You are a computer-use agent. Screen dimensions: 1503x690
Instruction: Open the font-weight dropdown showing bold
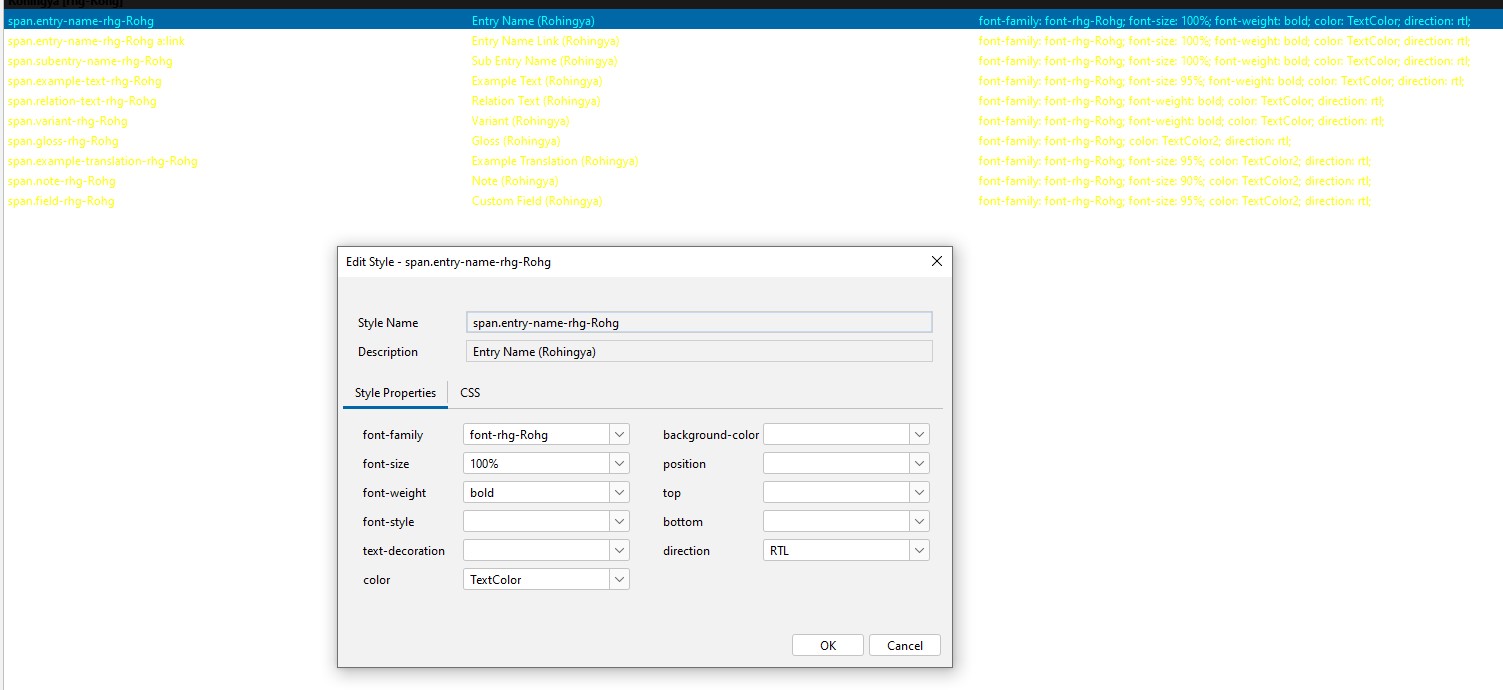pos(619,491)
